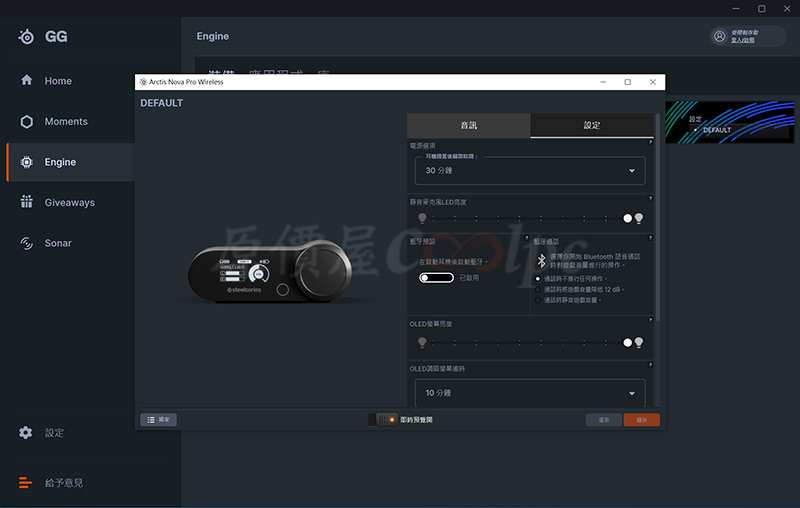Screen dimensions: 800x508
Task: Switch to the 音訊 tab
Action: tap(469, 125)
